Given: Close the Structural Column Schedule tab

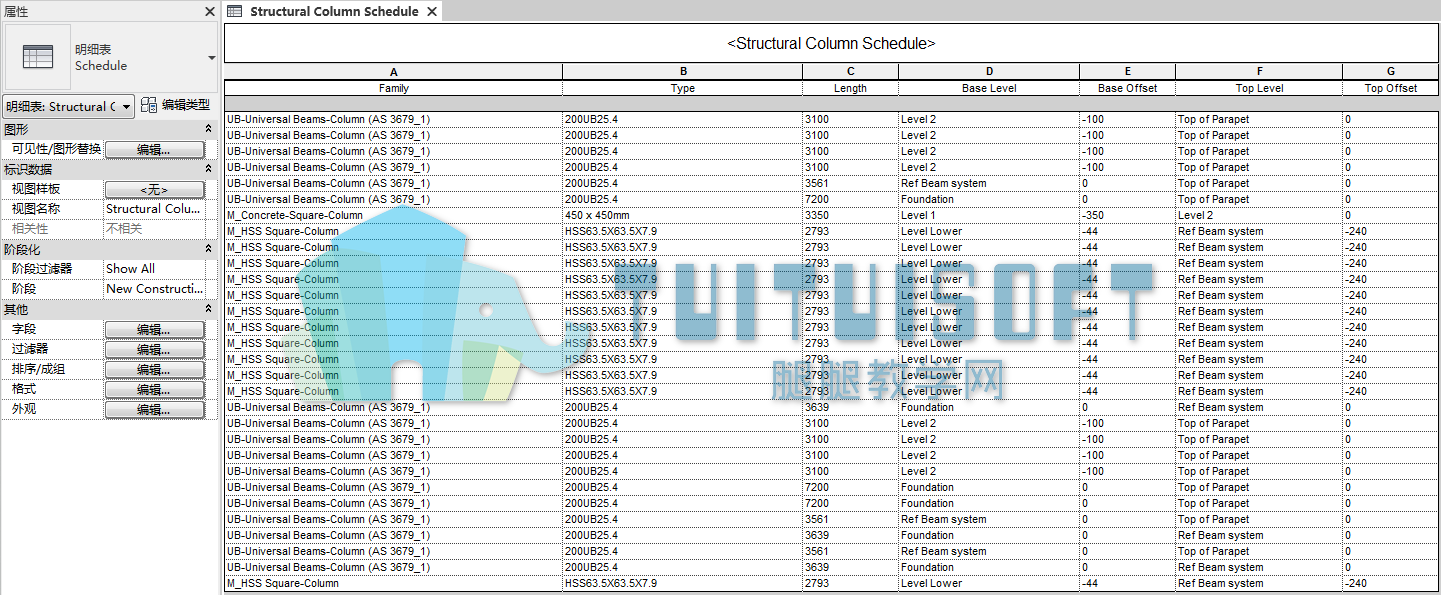Looking at the screenshot, I should (x=431, y=12).
